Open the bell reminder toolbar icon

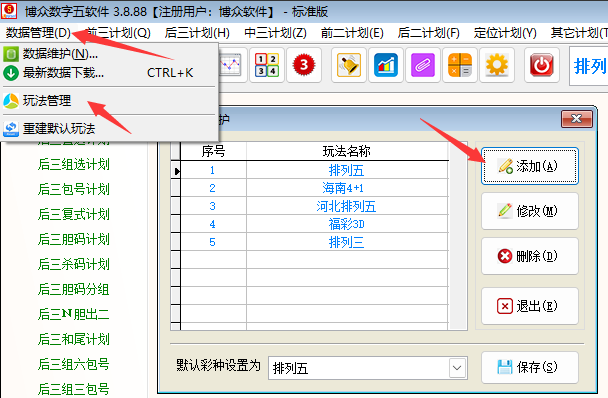pos(349,65)
